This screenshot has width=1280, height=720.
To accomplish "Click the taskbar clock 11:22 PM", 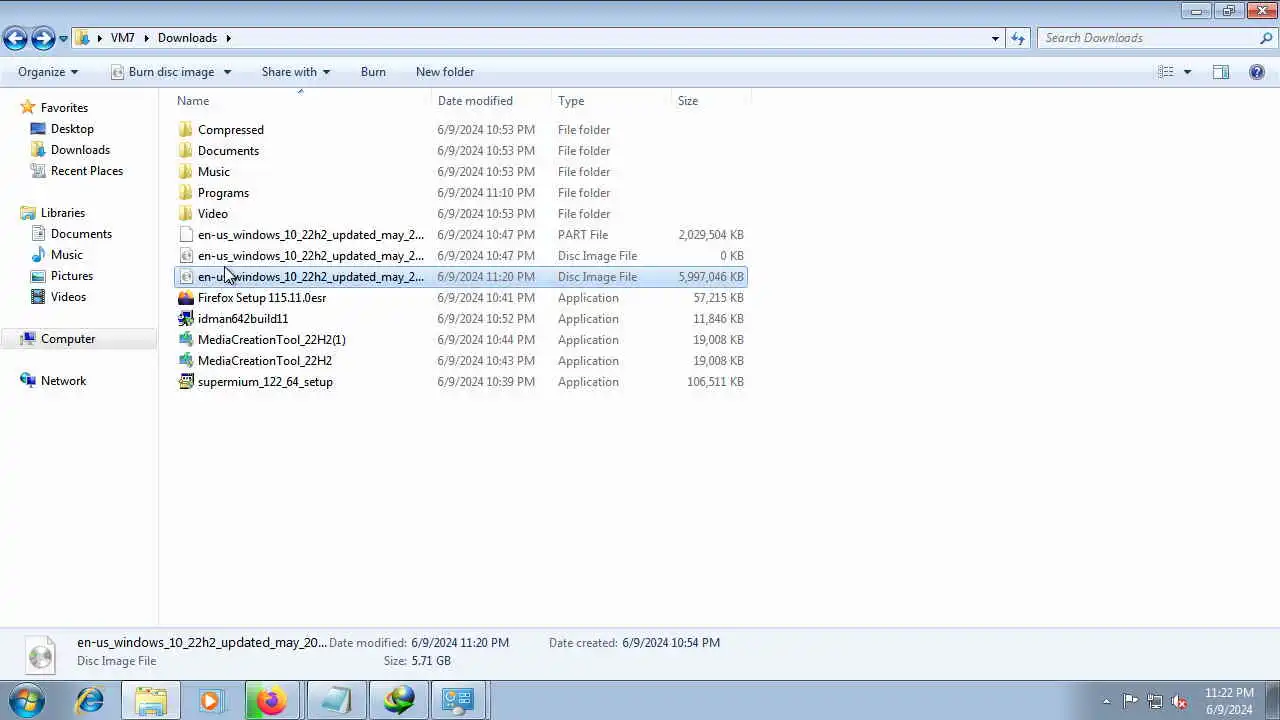I will [1229, 693].
